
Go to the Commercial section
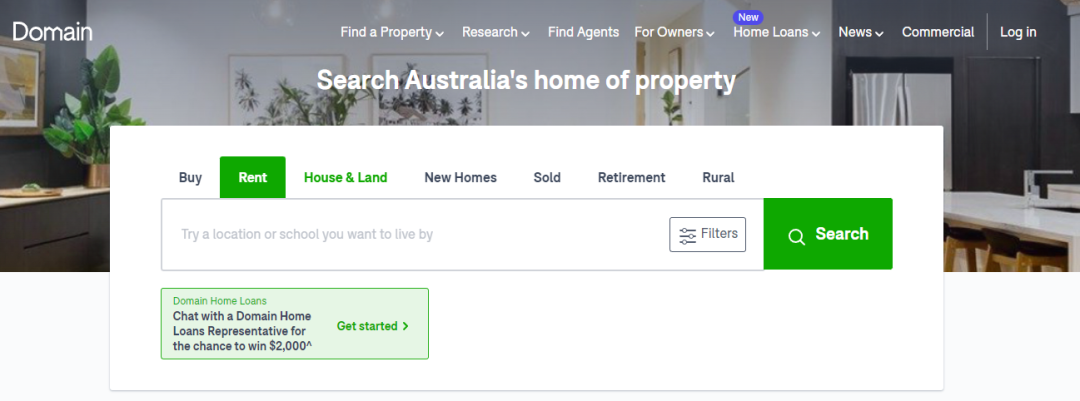(937, 32)
